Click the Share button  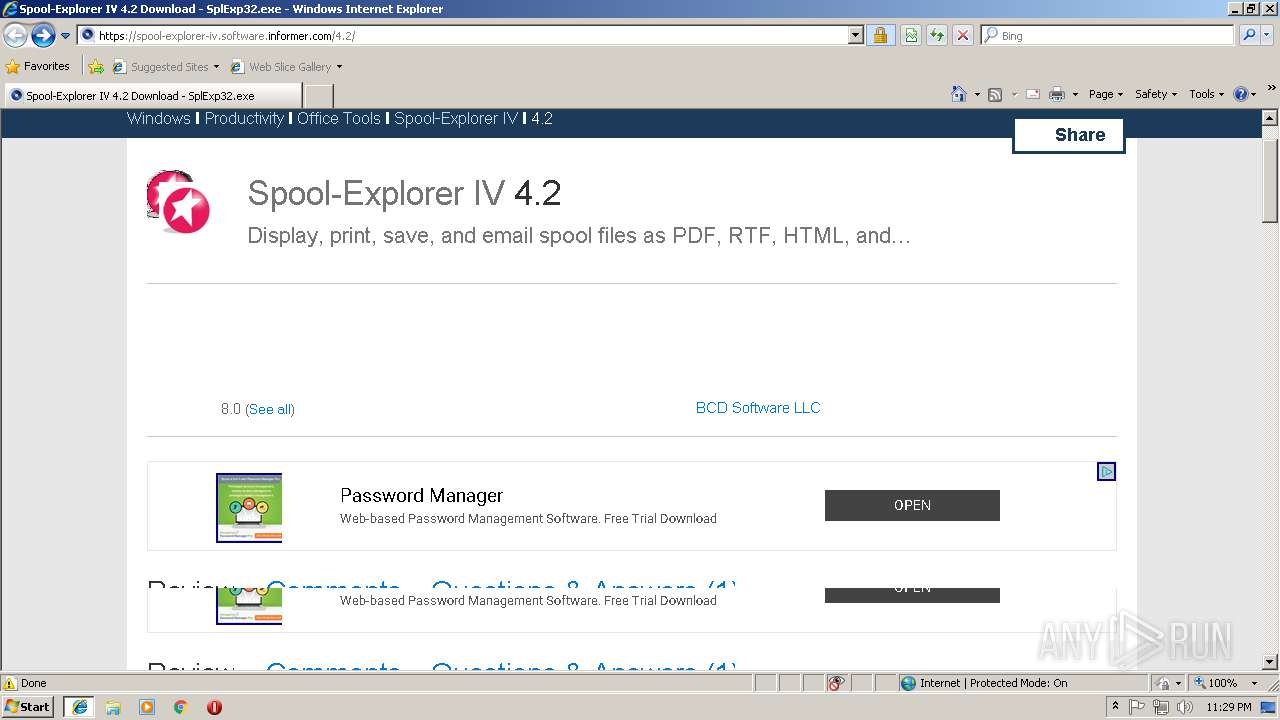coord(1069,135)
